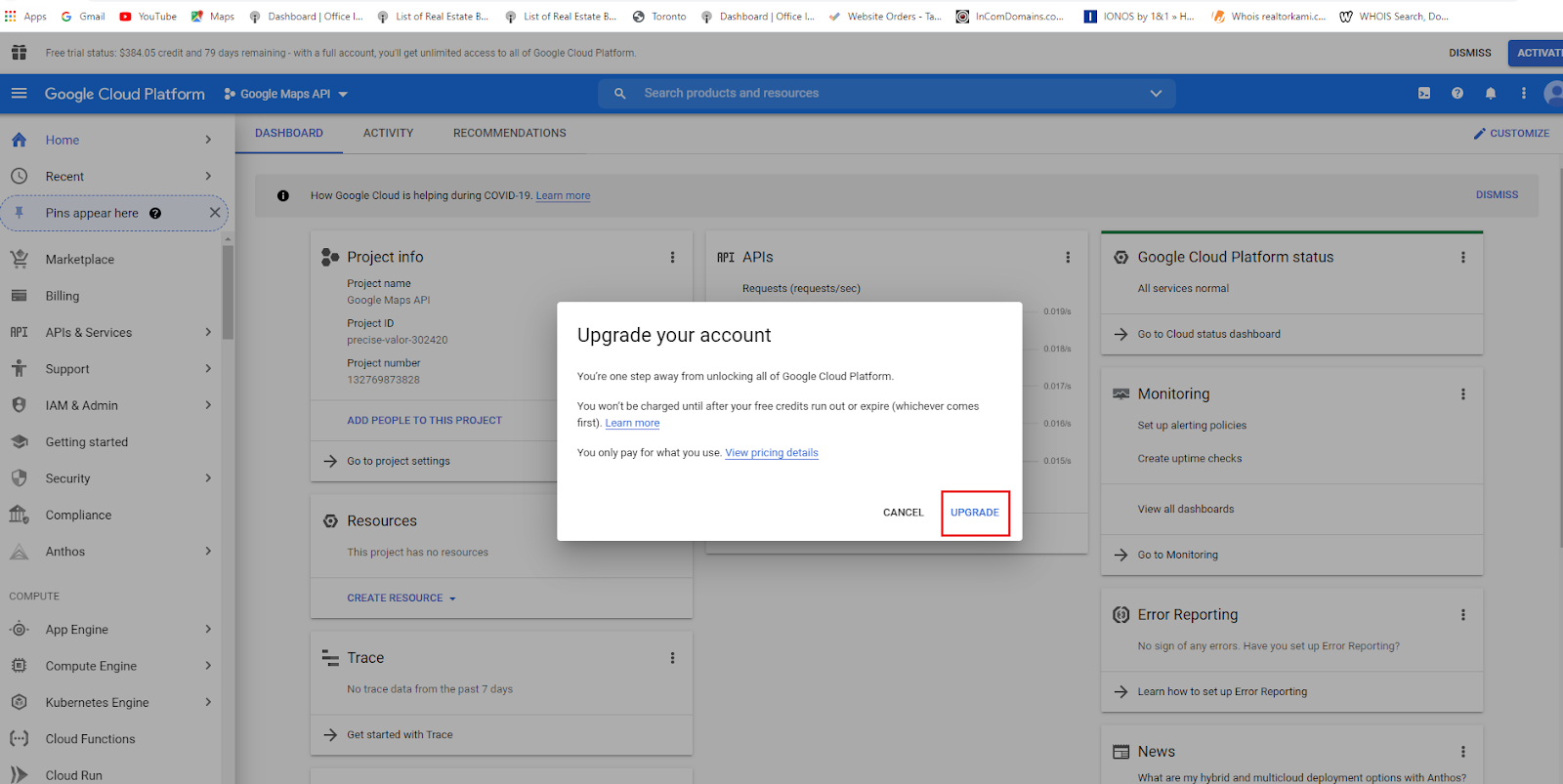Switch to the Activity tab
Screen dimensions: 1563x784
388,134
